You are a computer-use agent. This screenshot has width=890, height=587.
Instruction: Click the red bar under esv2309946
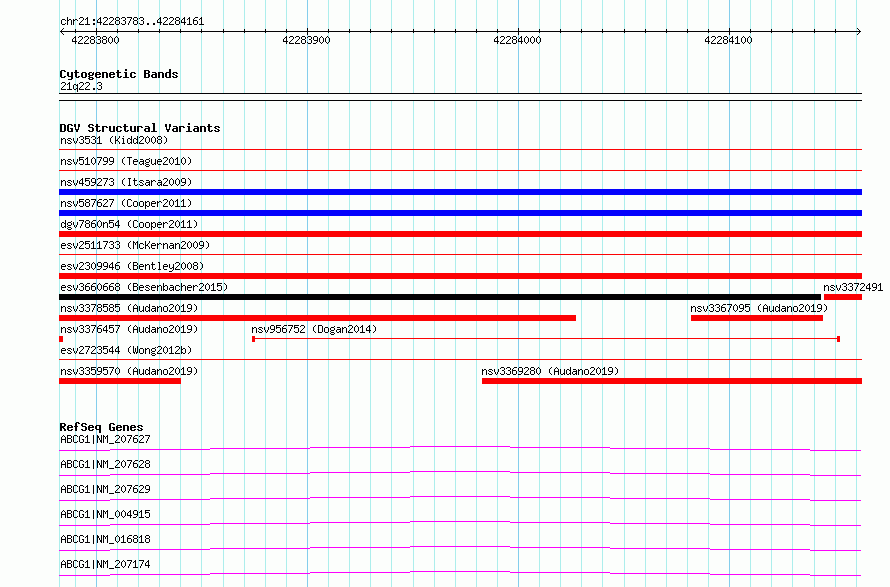(x=460, y=276)
